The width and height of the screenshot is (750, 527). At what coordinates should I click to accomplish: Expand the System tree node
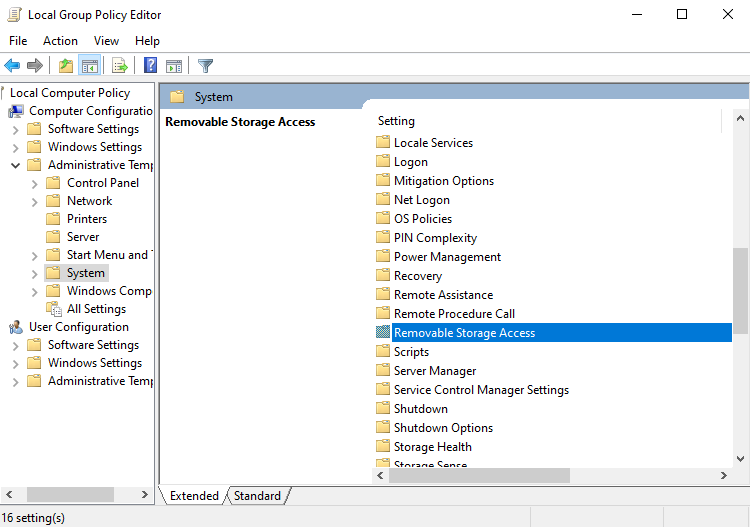(x=34, y=274)
